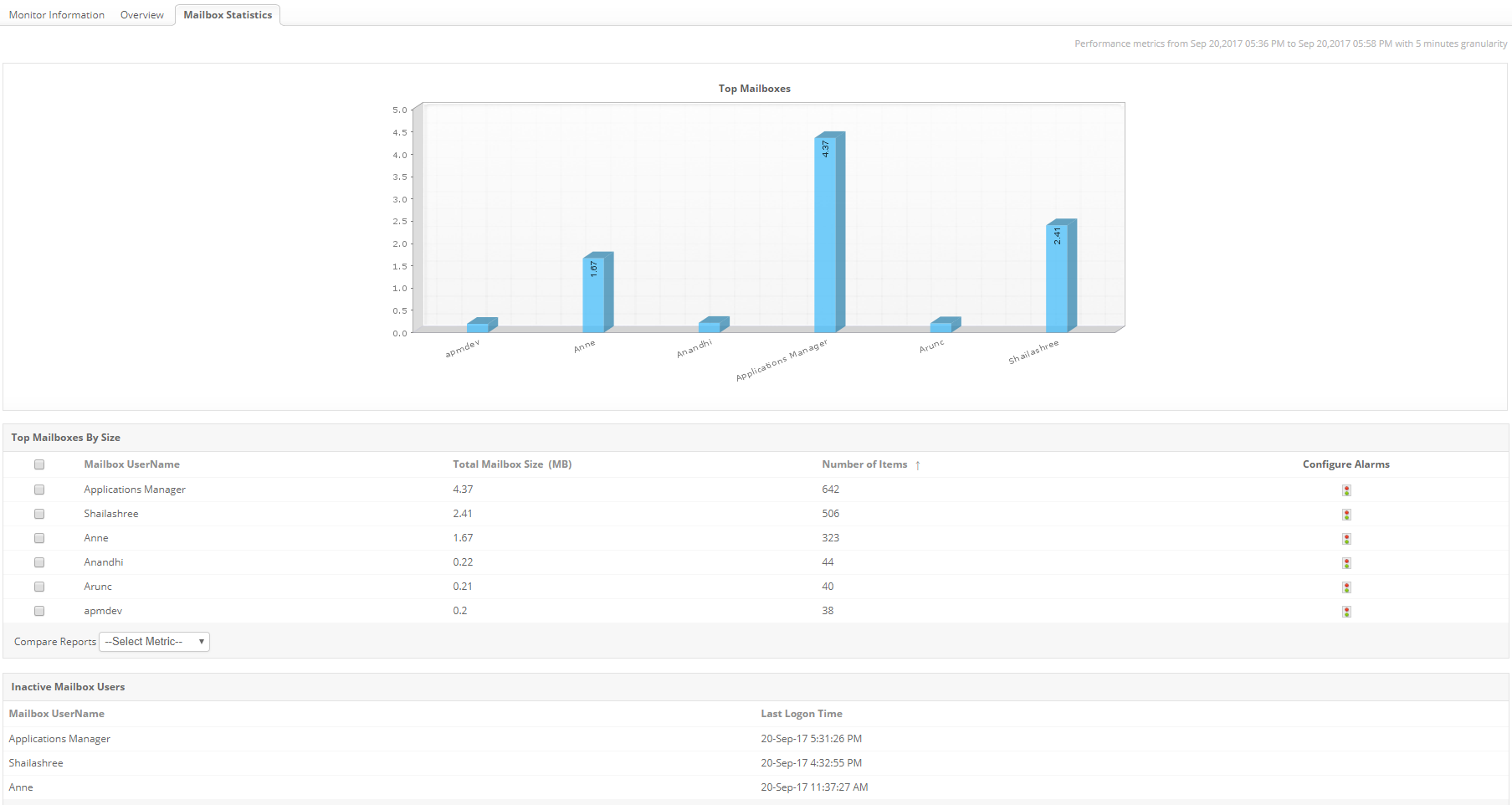Viewport: 1512px width, 805px height.
Task: Click the 4.37 mailbox size value
Action: [463, 490]
